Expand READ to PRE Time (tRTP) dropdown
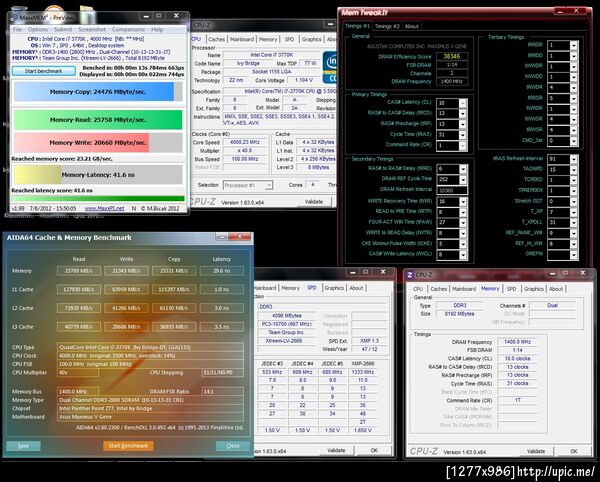This screenshot has width=600, height=482. (463, 212)
